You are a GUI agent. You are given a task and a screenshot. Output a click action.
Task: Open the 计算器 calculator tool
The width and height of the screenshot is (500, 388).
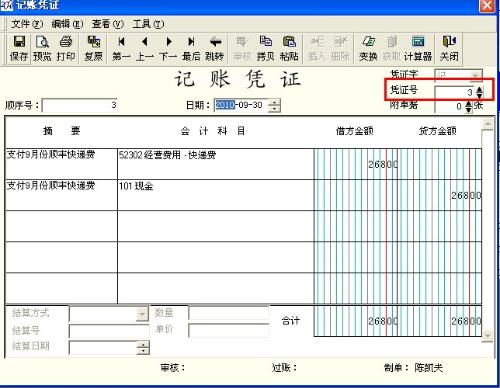[418, 49]
